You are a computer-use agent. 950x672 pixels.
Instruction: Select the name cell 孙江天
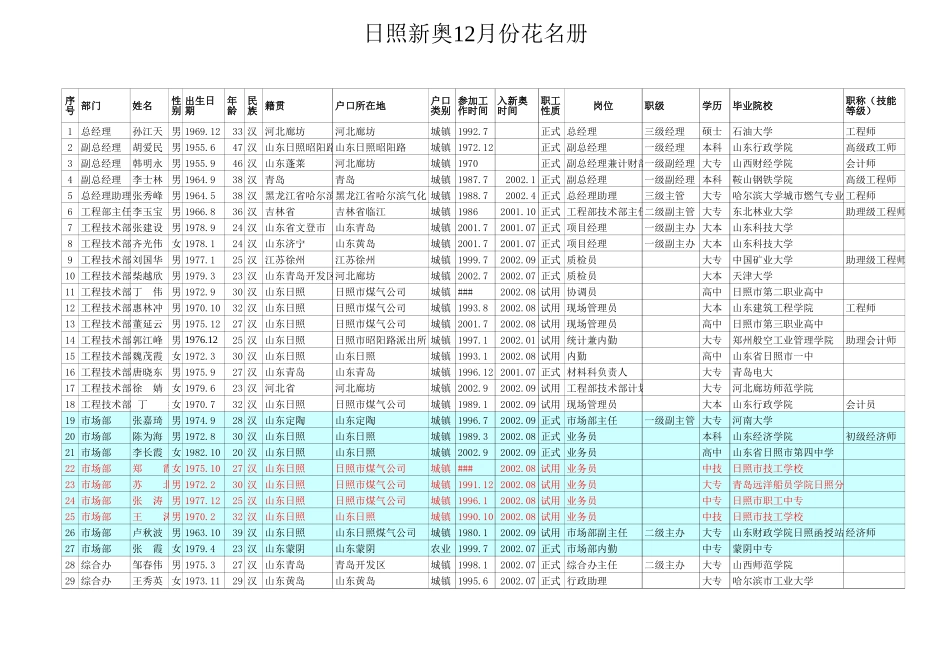pos(148,131)
